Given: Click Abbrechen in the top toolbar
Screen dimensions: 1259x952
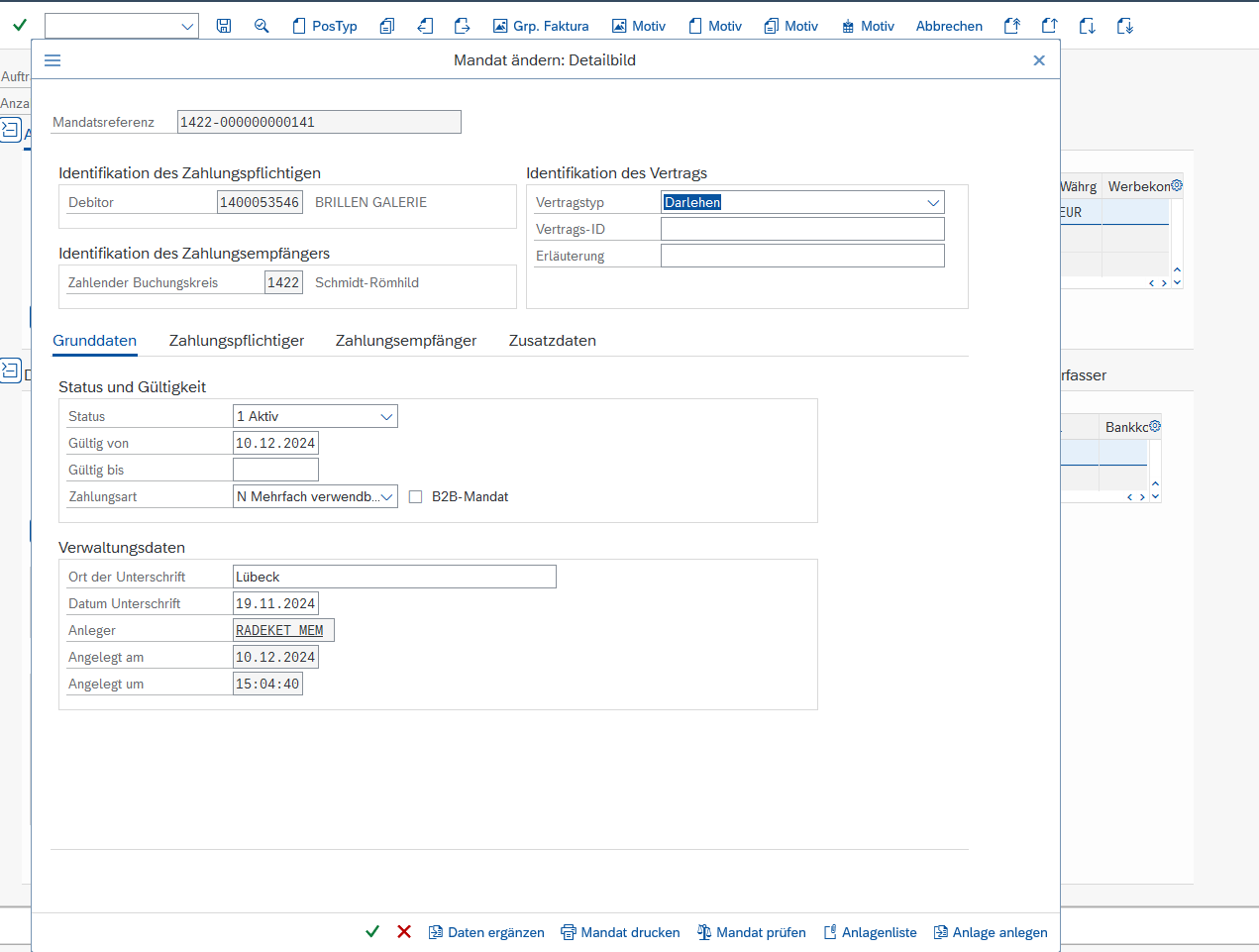Looking at the screenshot, I should tap(949, 26).
